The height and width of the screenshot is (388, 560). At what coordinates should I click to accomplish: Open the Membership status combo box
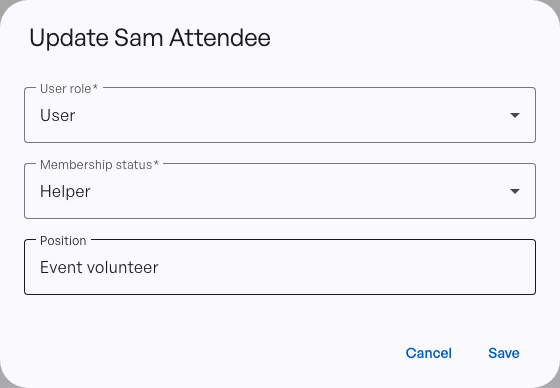pyautogui.click(x=280, y=191)
